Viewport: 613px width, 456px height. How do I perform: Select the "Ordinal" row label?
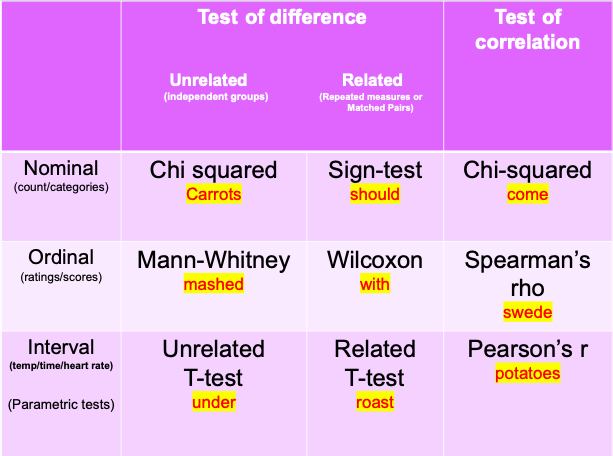[62, 258]
